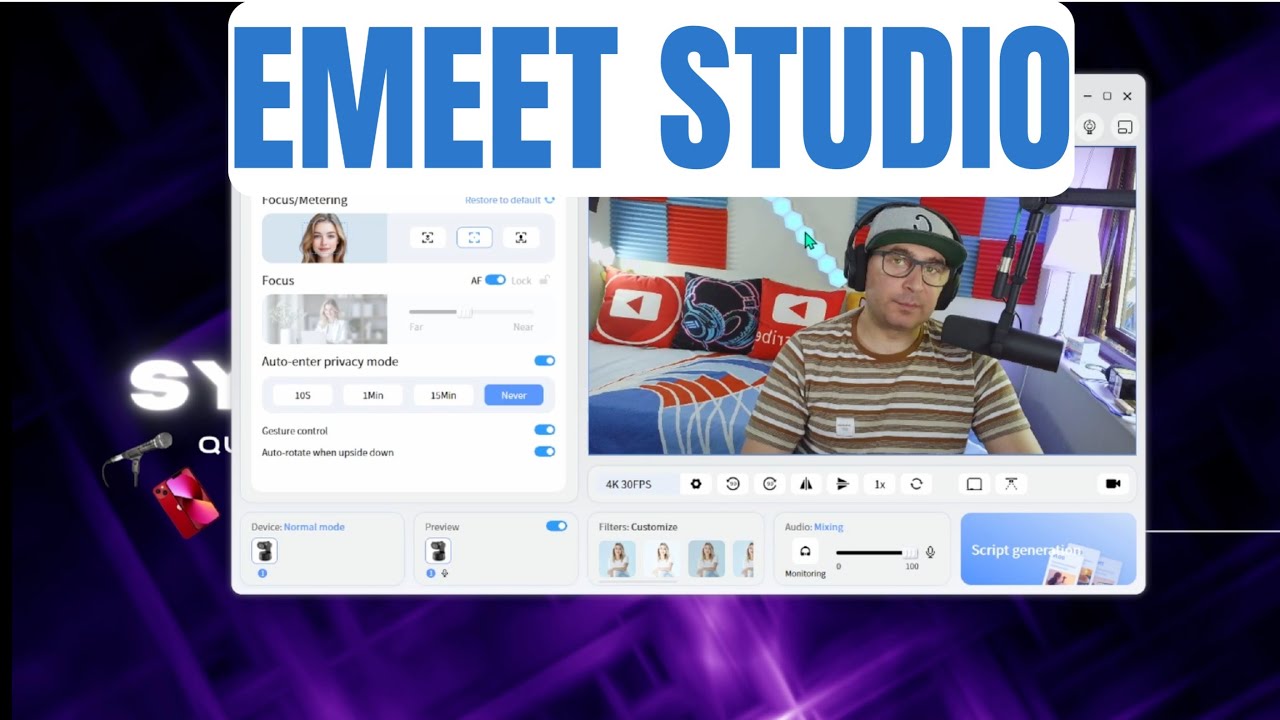Image resolution: width=1280 pixels, height=720 pixels.
Task: Toggle the Preview switch
Action: point(556,526)
